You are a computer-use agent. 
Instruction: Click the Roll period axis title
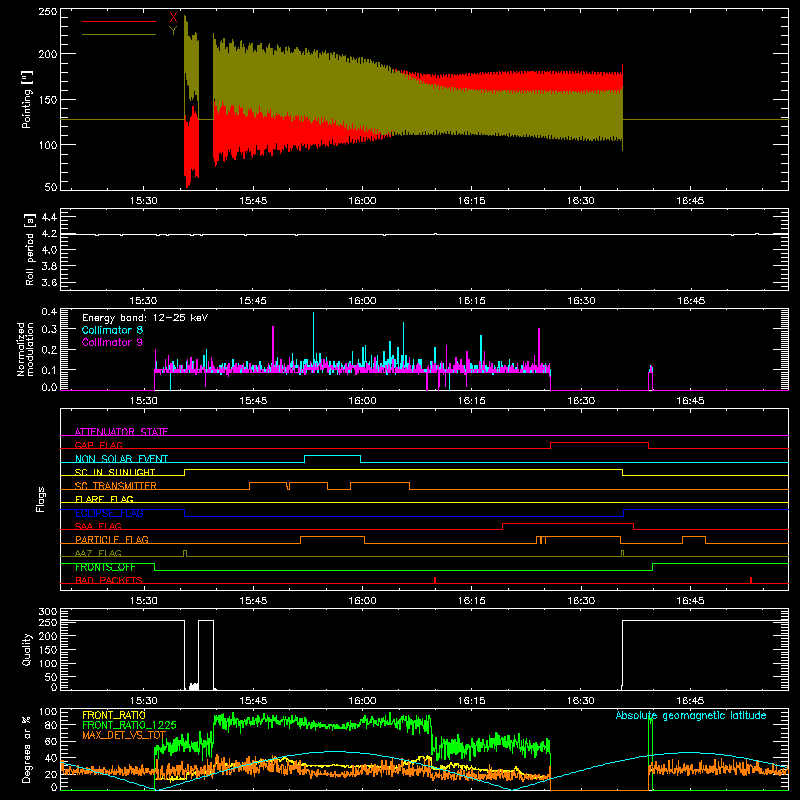tap(30, 249)
